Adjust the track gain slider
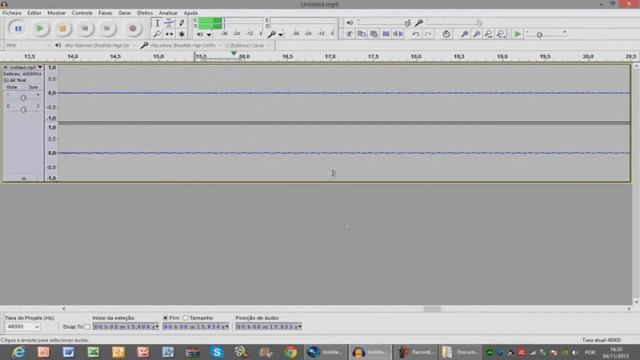 23,98
